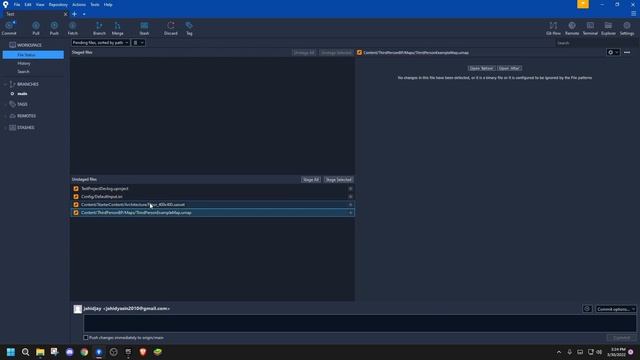Click the commit history clock icon
This screenshot has width=640, height=360.
point(587,309)
